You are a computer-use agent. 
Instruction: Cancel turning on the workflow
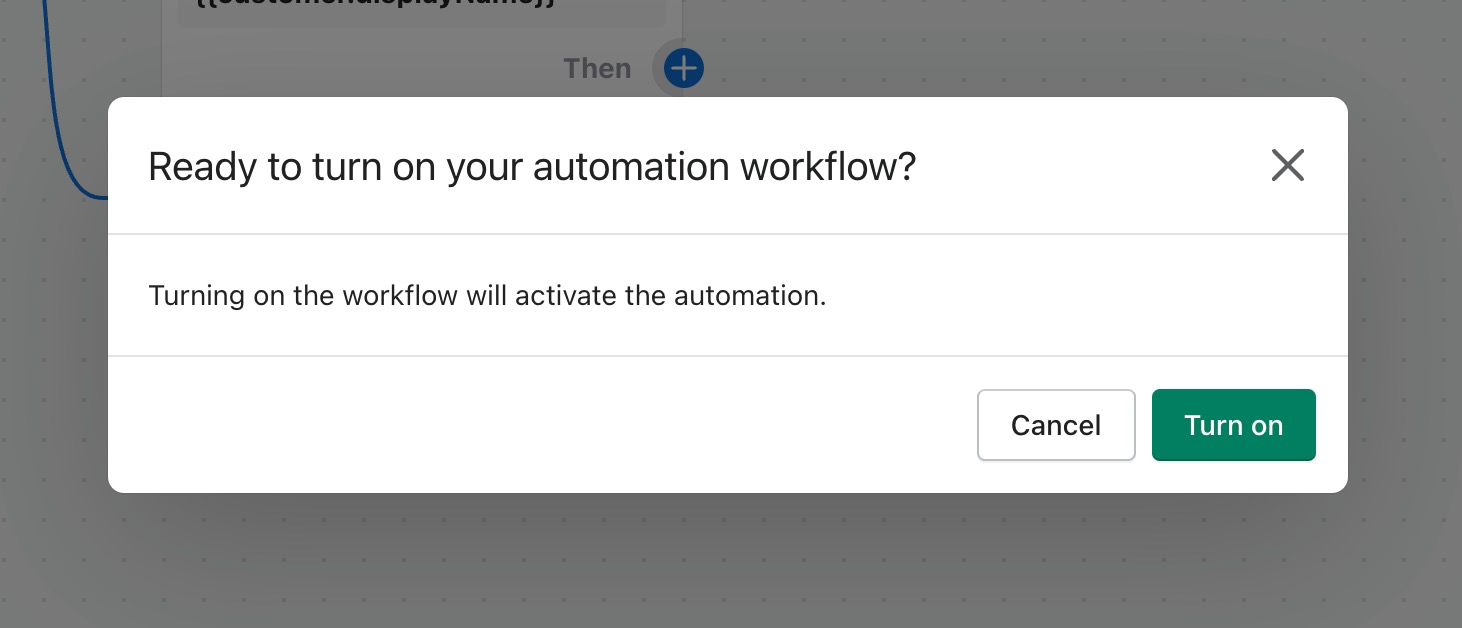[1056, 425]
